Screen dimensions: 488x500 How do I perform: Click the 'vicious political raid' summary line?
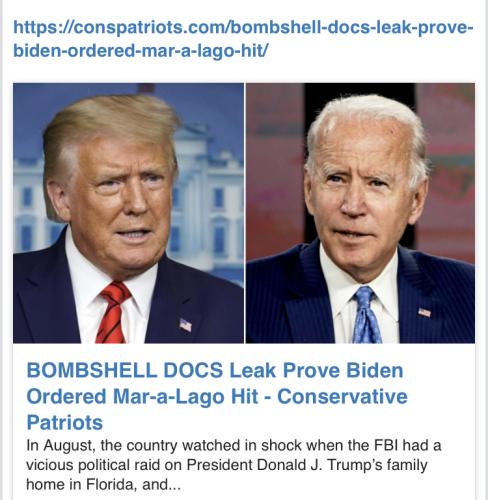pyautogui.click(x=227, y=465)
